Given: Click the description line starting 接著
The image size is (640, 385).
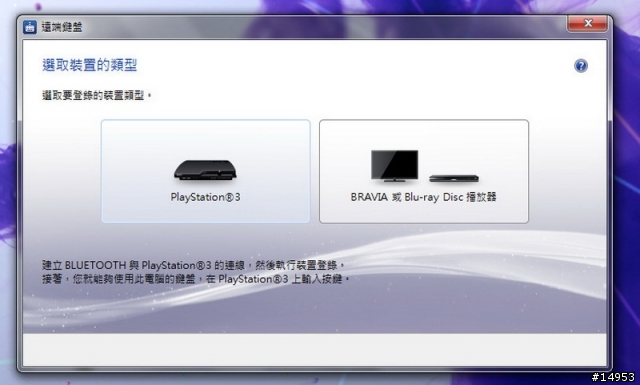Looking at the screenshot, I should click(x=196, y=279).
